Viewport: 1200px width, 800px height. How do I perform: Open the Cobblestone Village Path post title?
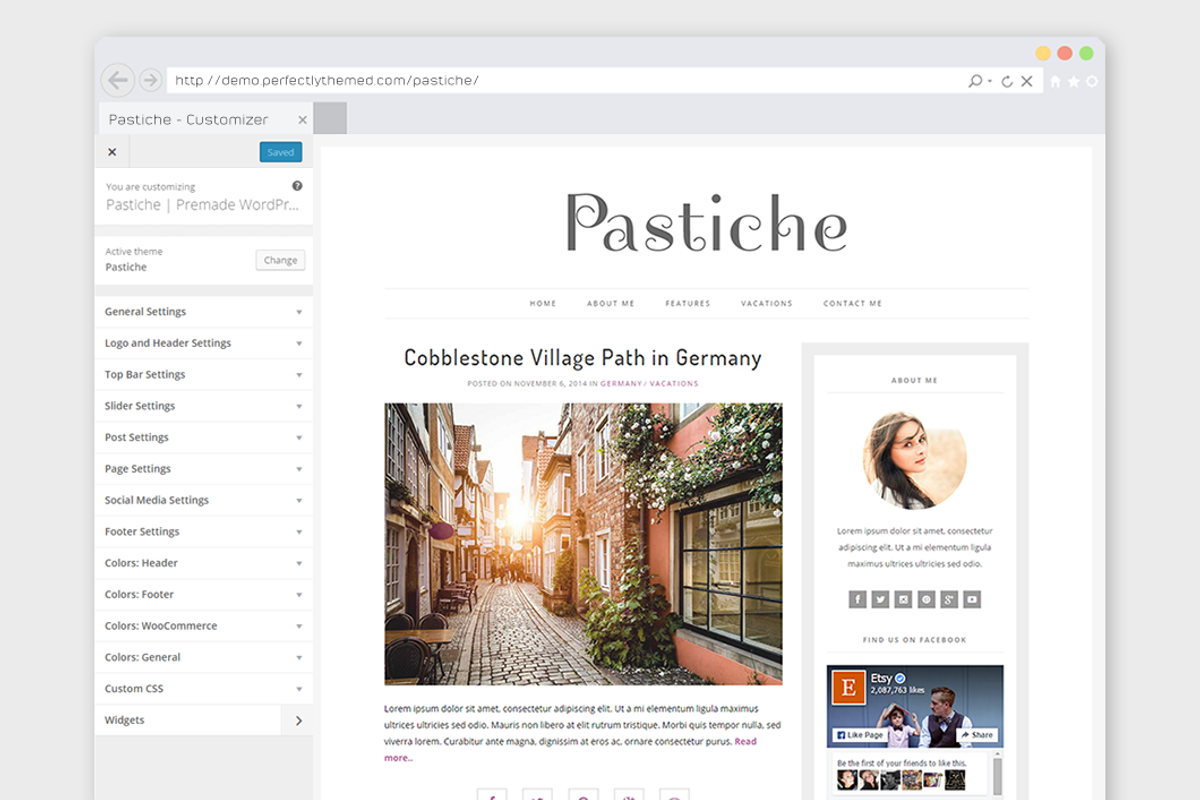pyautogui.click(x=583, y=358)
